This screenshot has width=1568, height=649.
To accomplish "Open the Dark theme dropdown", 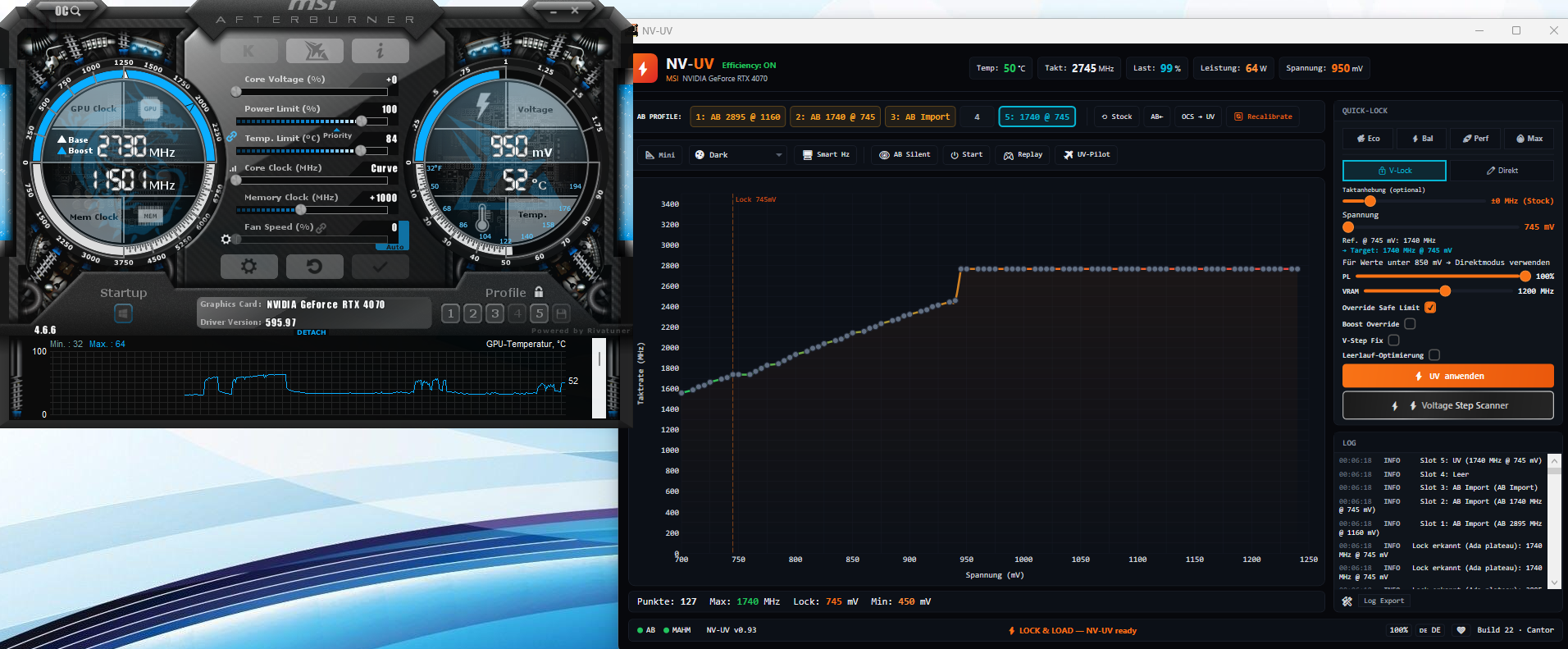I will click(x=738, y=154).
